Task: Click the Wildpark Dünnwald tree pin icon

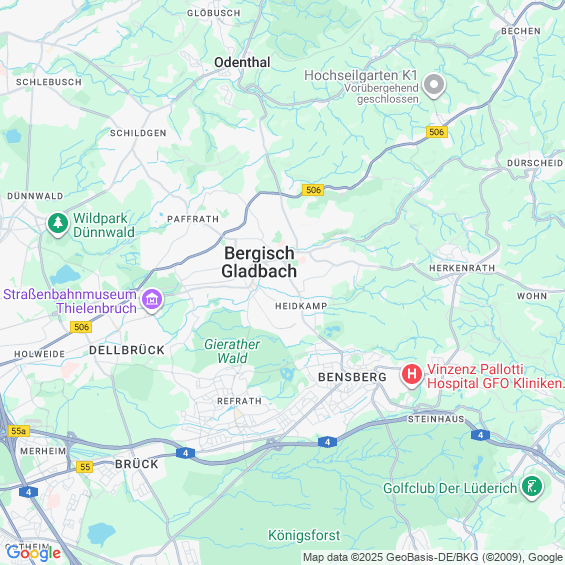Action: (x=58, y=224)
